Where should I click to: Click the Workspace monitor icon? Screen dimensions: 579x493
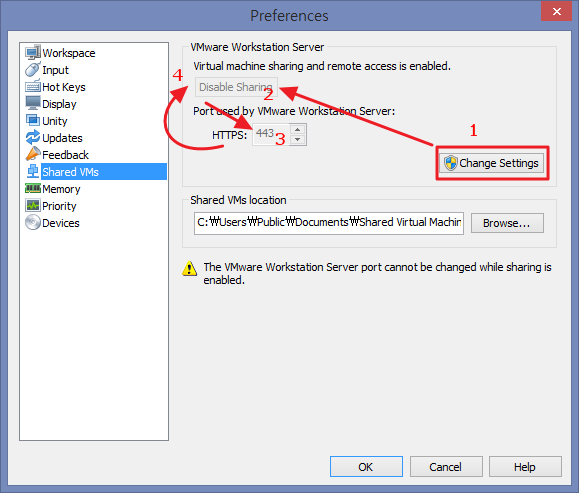click(x=33, y=52)
